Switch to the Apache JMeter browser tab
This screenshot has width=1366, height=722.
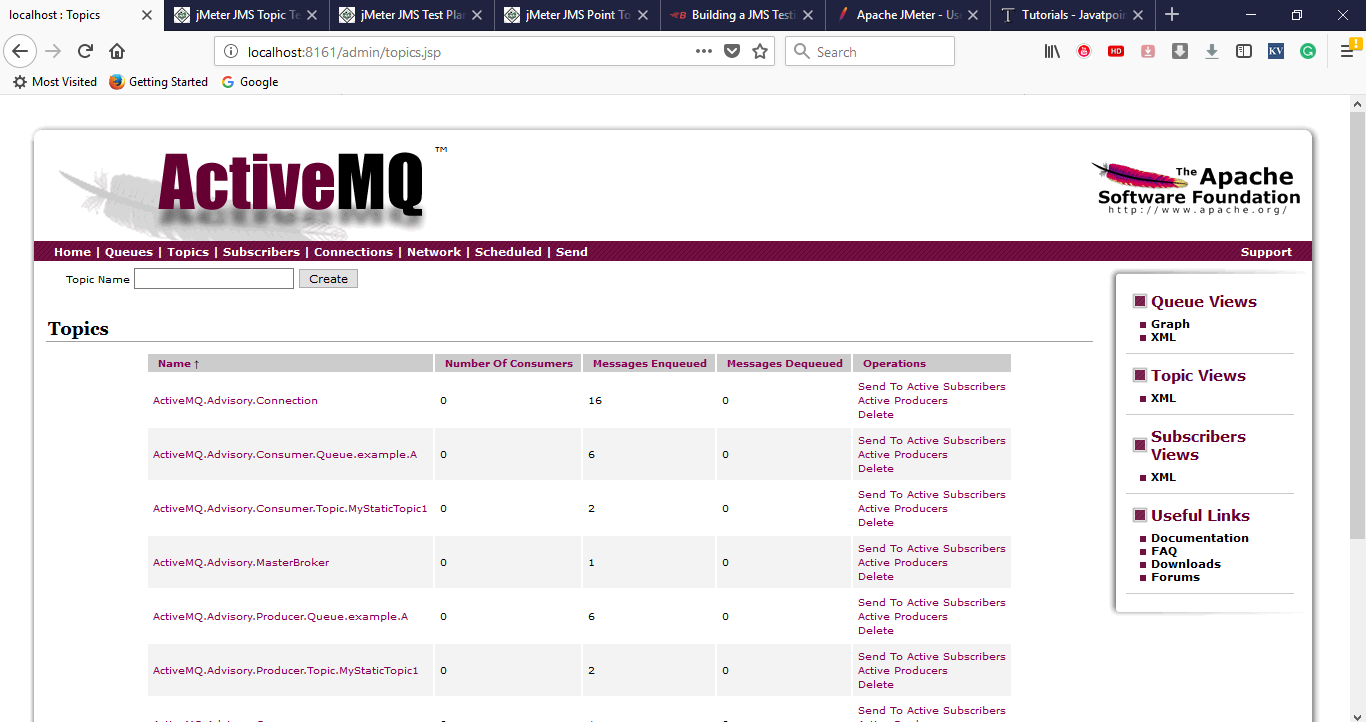[907, 15]
